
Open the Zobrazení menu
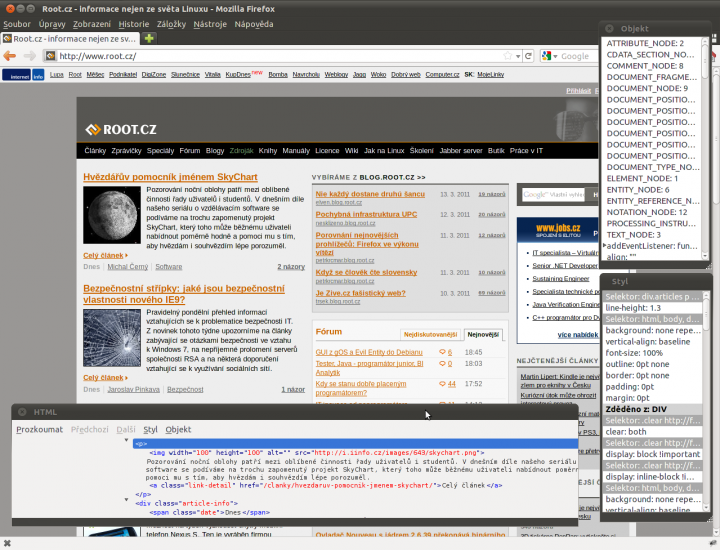click(92, 24)
